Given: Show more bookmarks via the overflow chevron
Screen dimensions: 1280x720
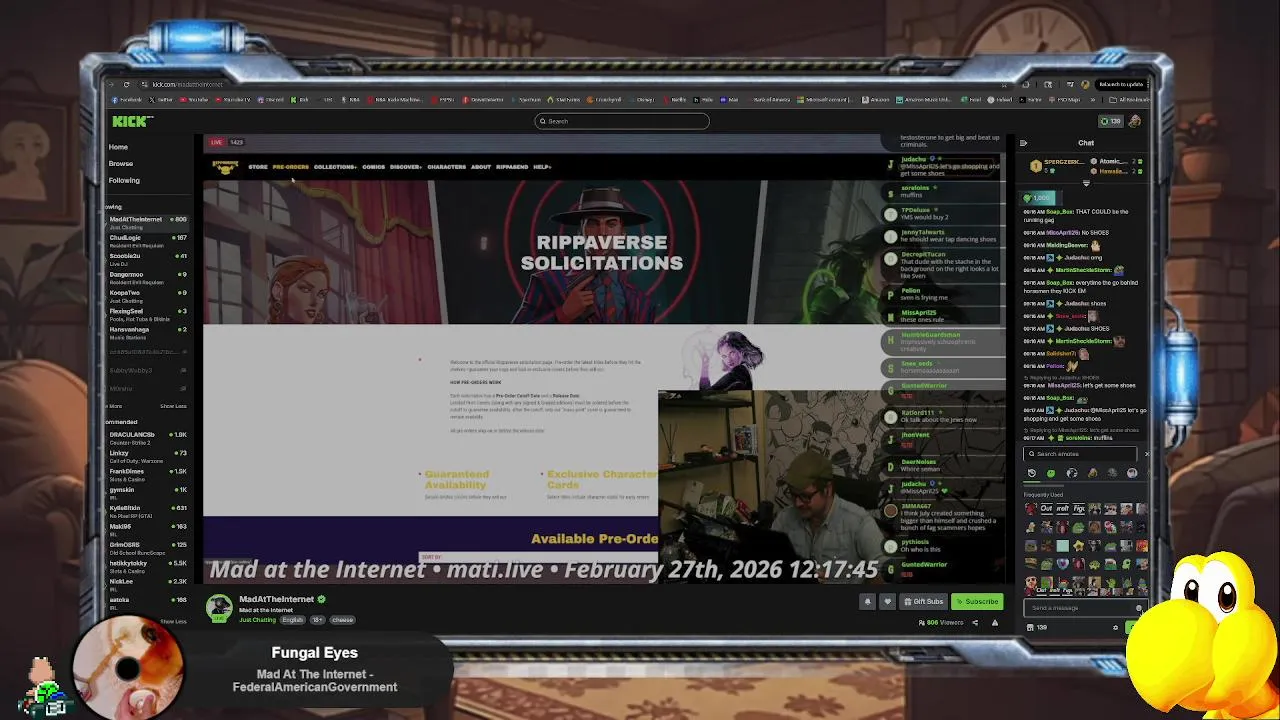Looking at the screenshot, I should [1093, 100].
